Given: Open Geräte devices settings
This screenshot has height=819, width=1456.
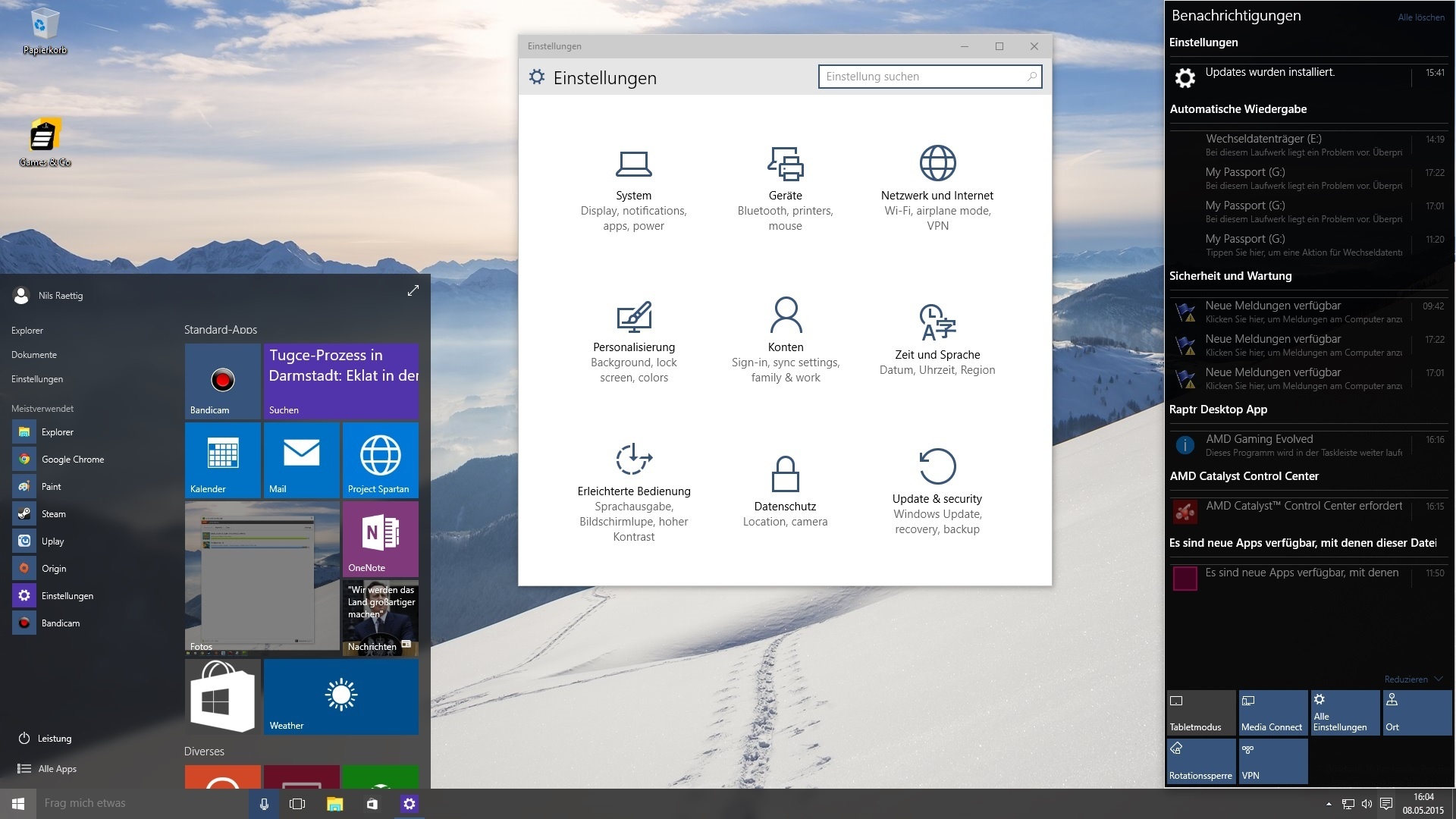Looking at the screenshot, I should pos(785,190).
